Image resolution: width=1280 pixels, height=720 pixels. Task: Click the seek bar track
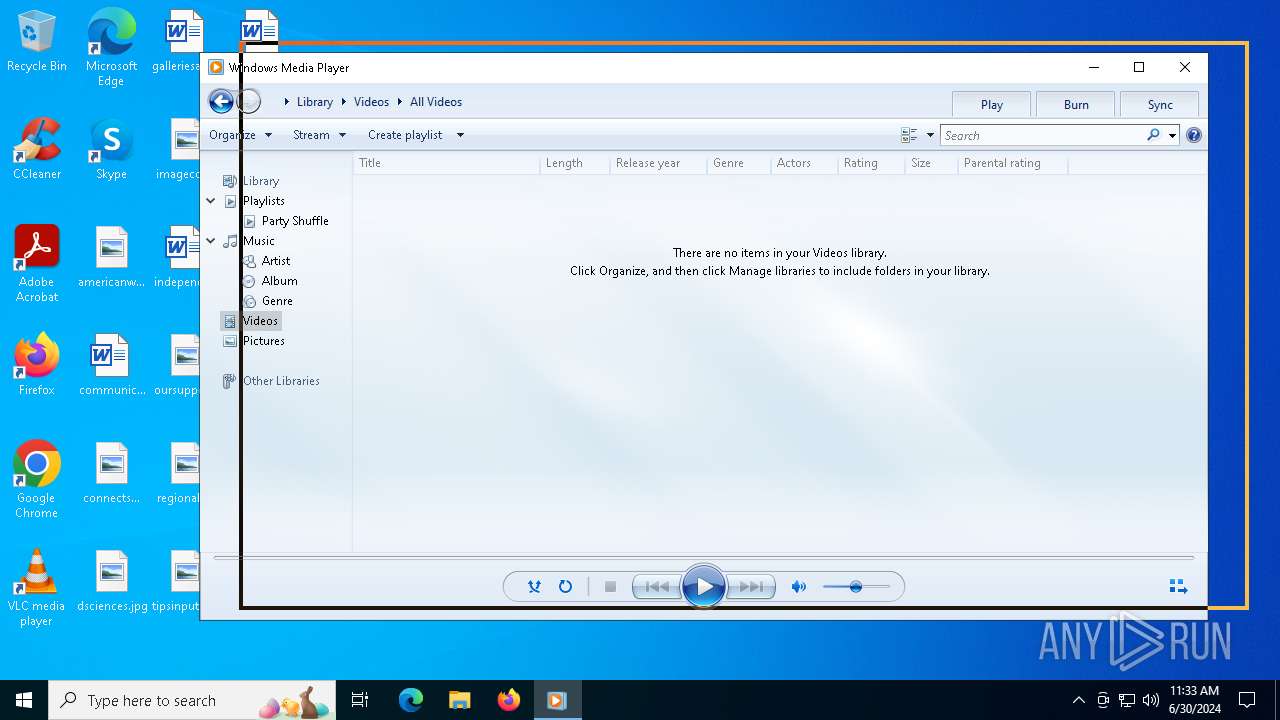pyautogui.click(x=704, y=557)
